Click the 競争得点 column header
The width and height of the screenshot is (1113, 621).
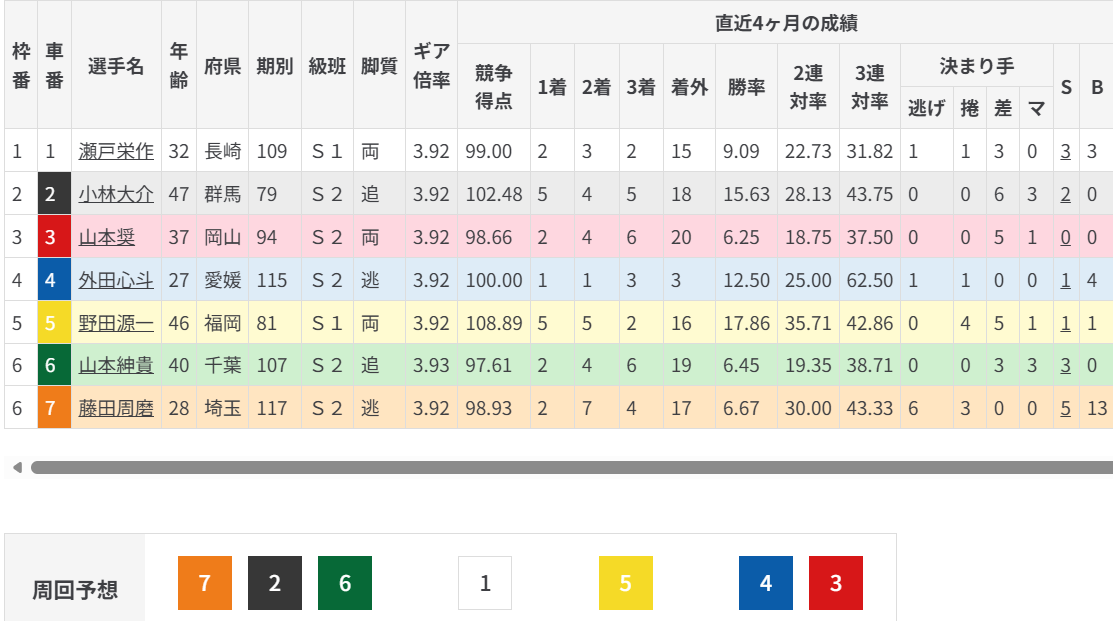point(493,86)
